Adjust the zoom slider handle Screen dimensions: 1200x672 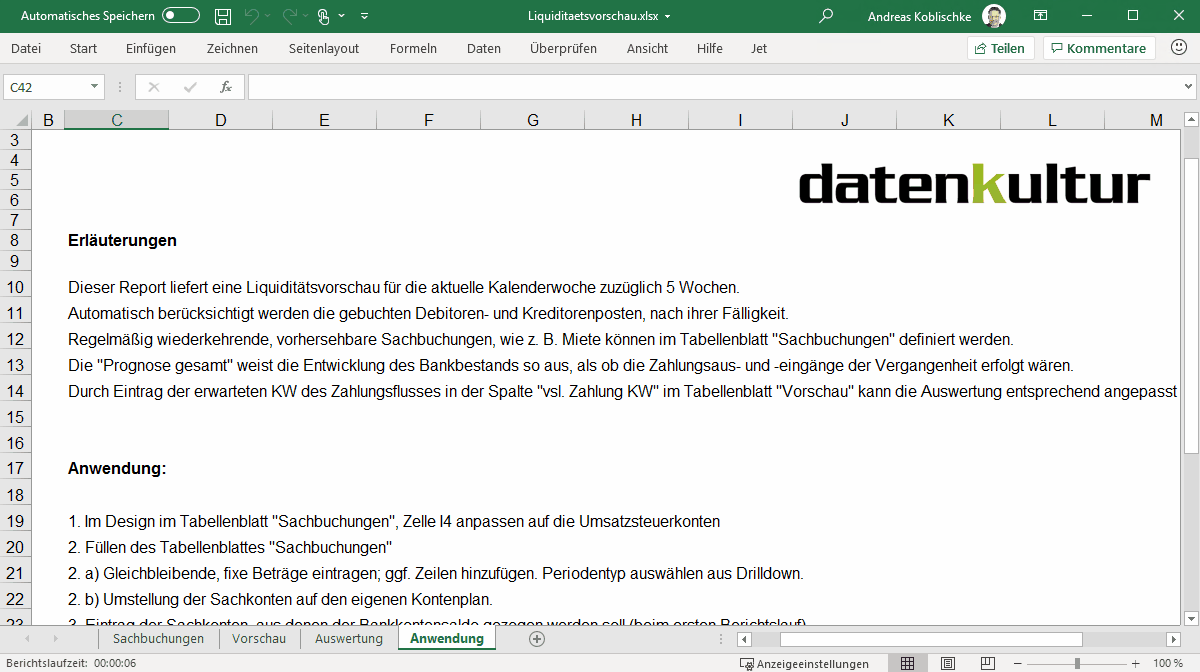click(1077, 663)
